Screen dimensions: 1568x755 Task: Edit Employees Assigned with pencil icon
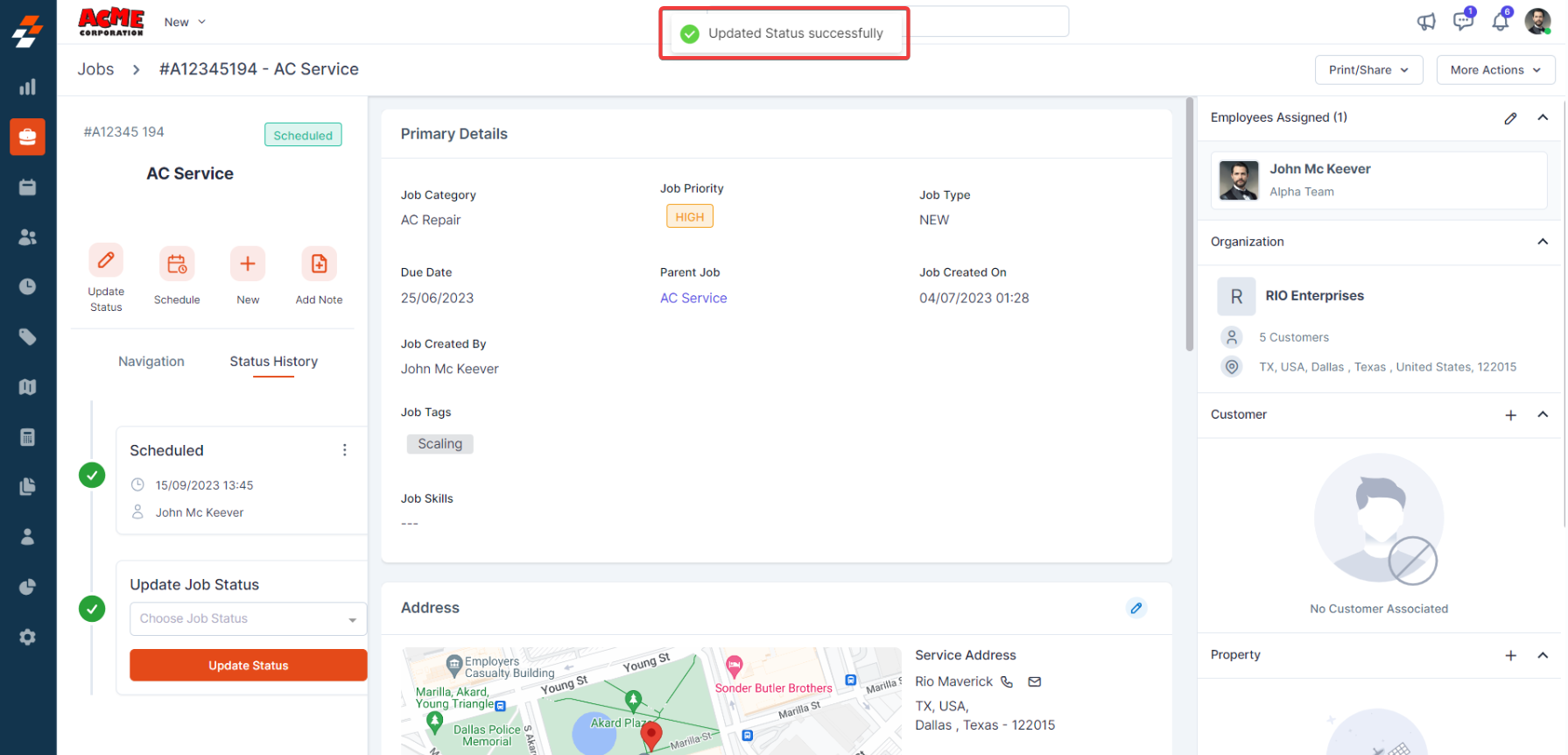(x=1510, y=118)
